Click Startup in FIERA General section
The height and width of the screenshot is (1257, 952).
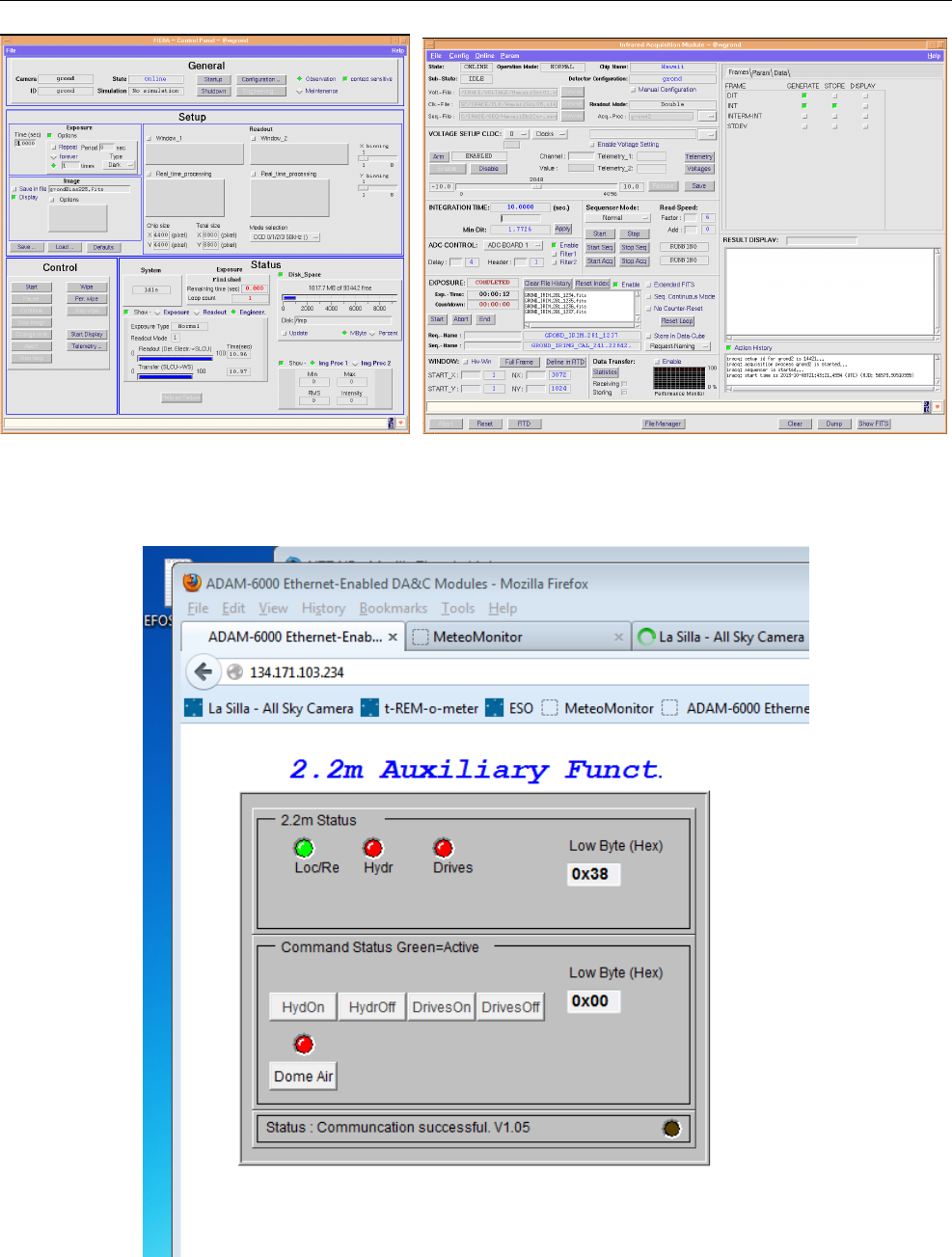coord(214,79)
